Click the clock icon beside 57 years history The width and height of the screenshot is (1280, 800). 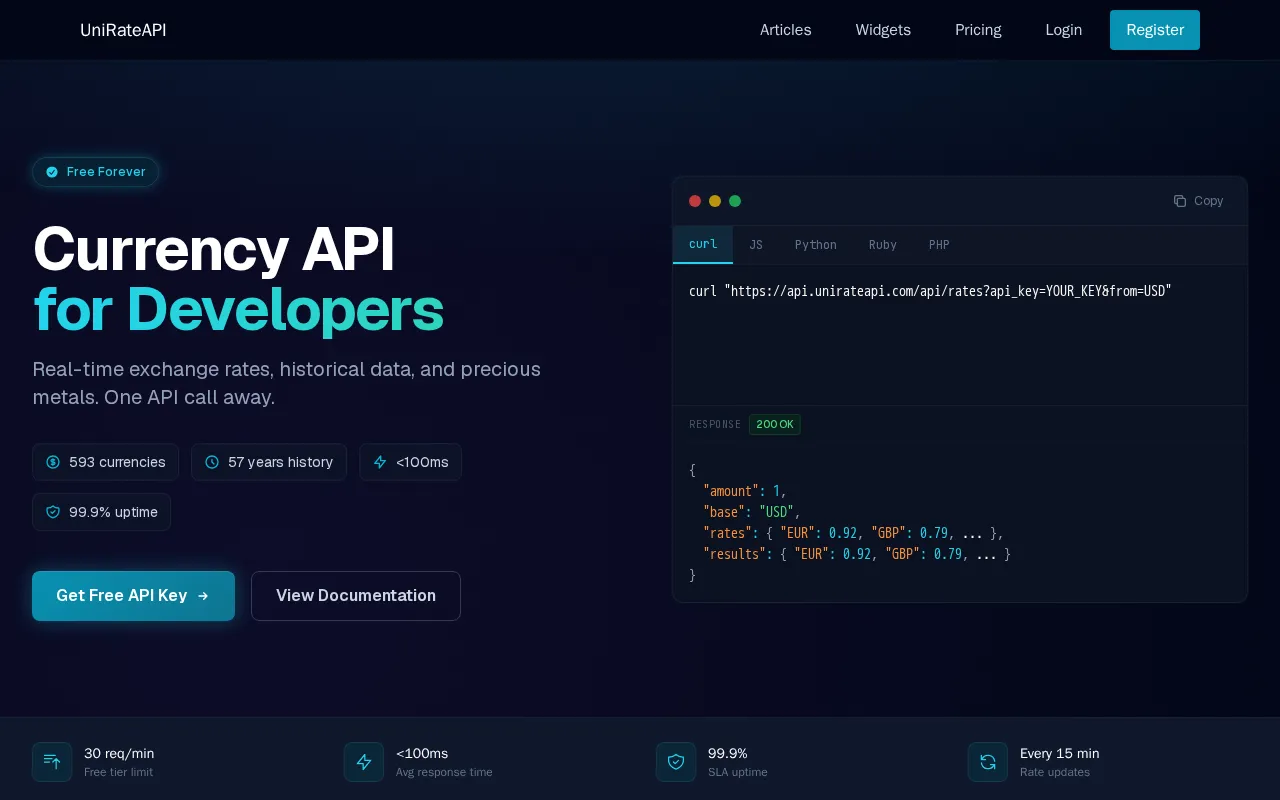pyautogui.click(x=212, y=462)
